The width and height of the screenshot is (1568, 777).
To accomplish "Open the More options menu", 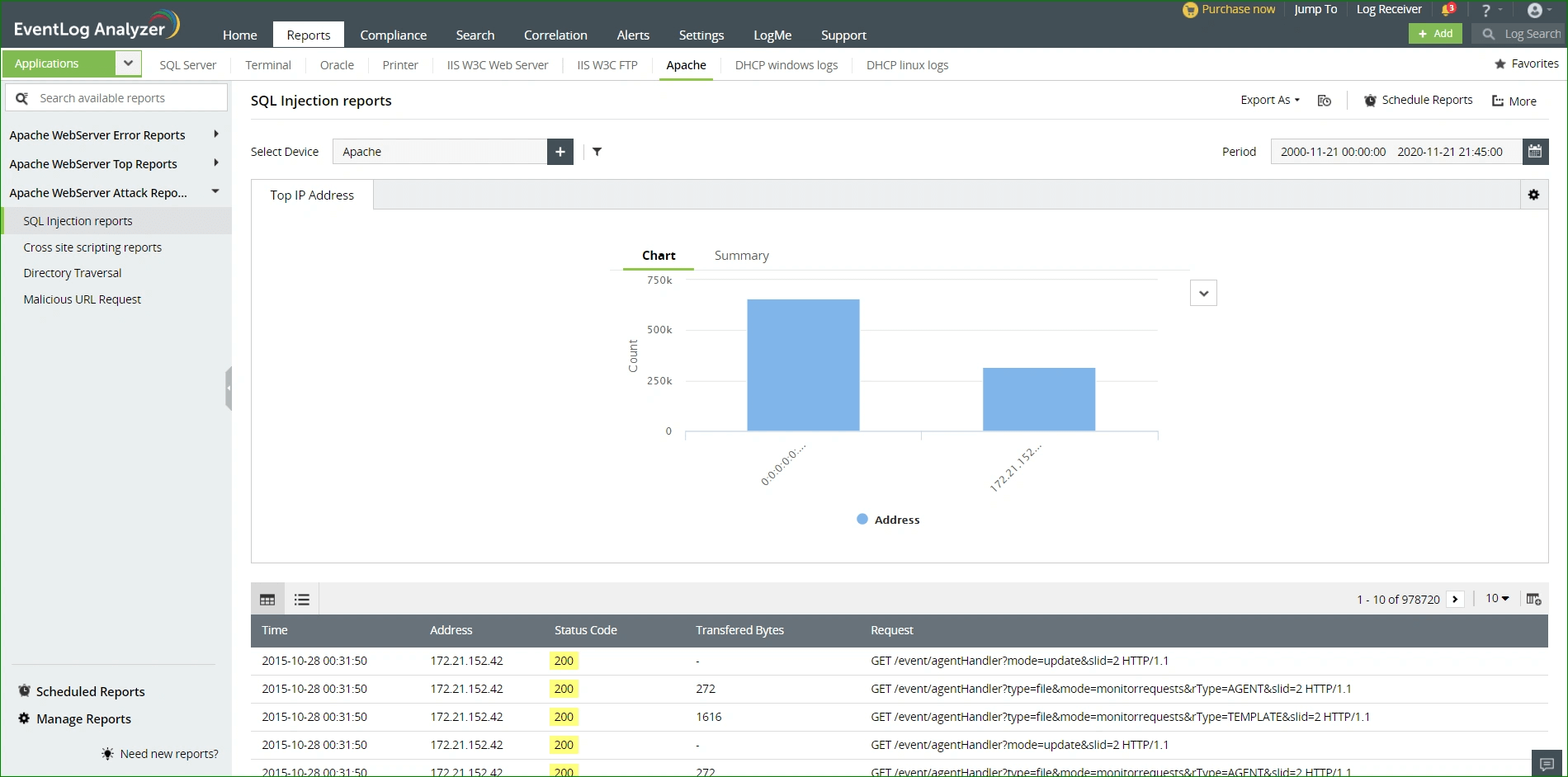I will 1514,101.
